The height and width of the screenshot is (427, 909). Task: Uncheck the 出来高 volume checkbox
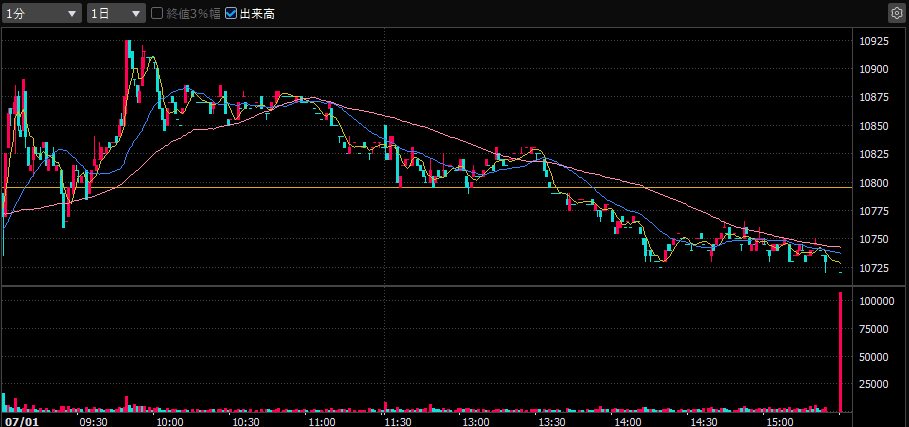point(231,13)
